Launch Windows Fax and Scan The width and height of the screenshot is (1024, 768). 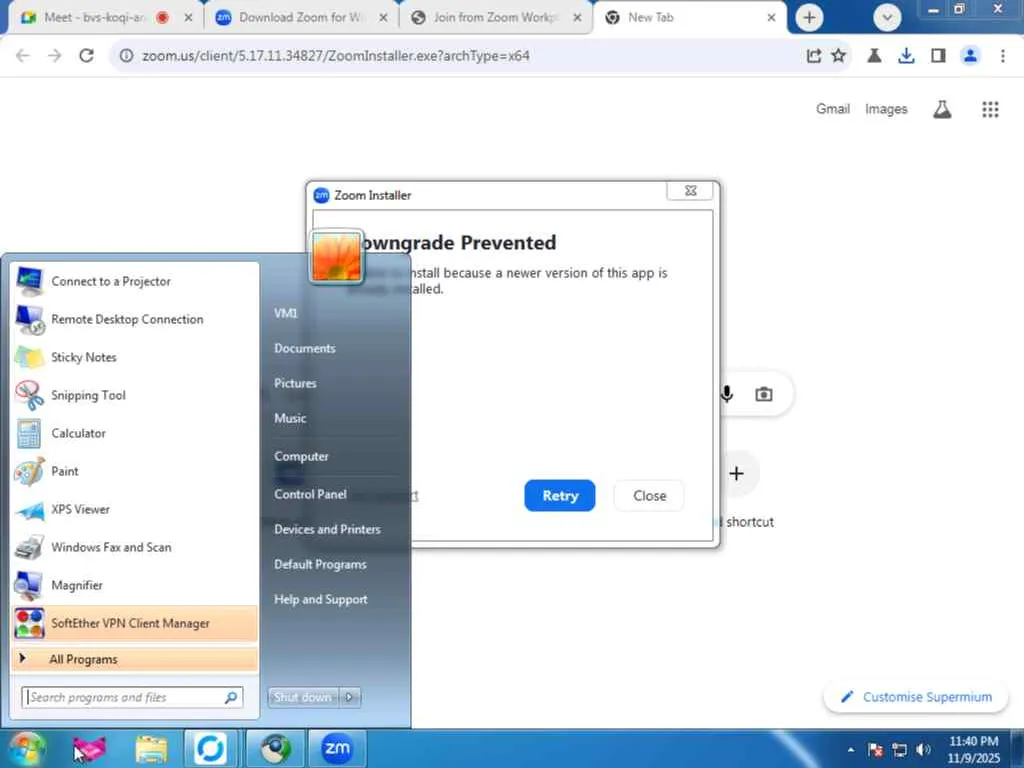135,547
